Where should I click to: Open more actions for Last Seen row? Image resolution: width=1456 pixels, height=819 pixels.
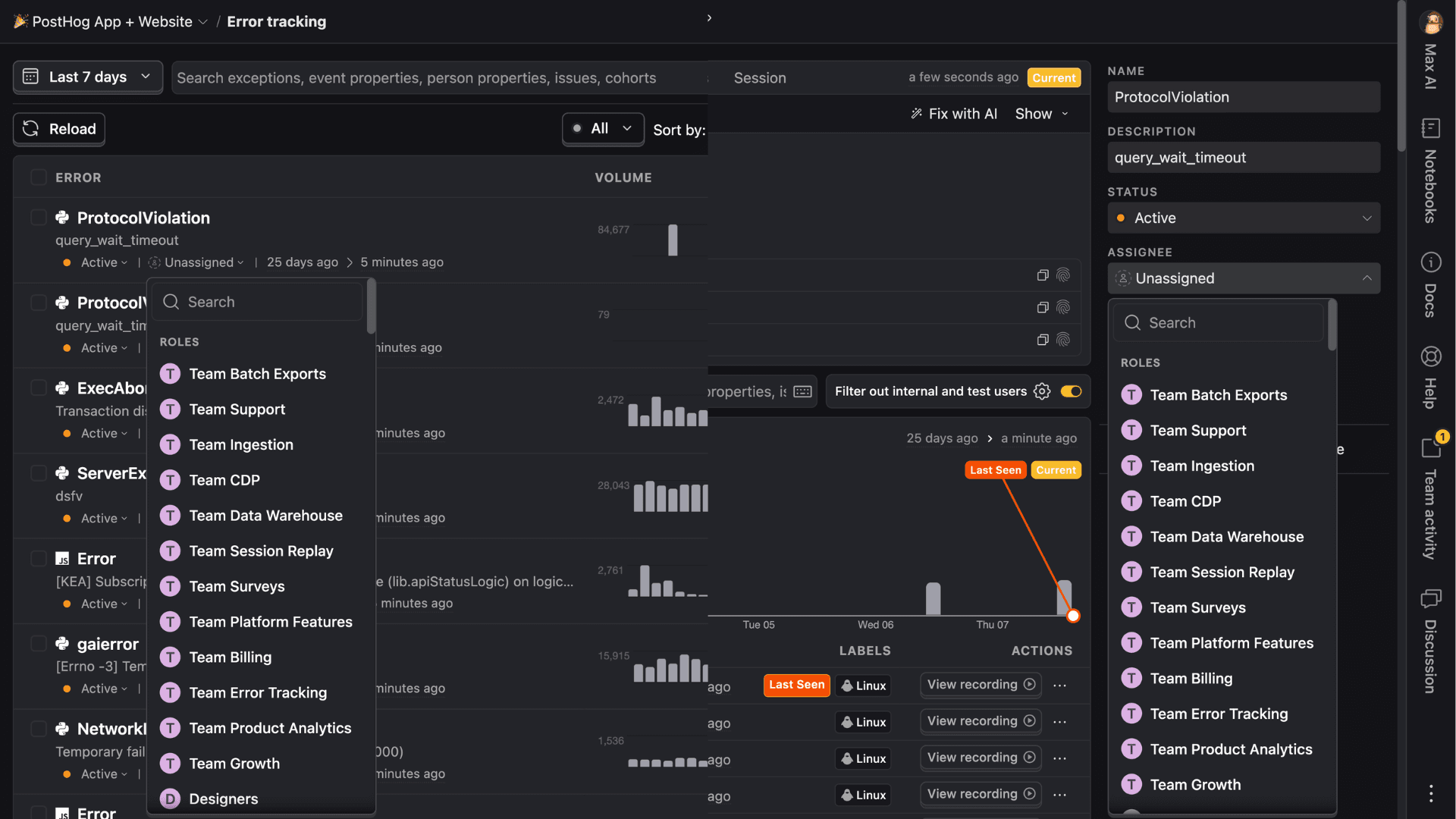1060,686
